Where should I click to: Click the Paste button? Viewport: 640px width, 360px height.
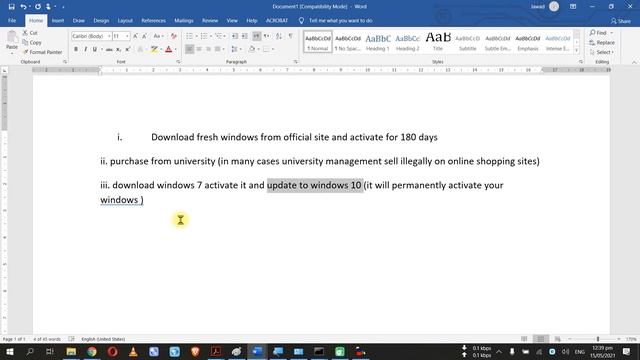click(12, 42)
